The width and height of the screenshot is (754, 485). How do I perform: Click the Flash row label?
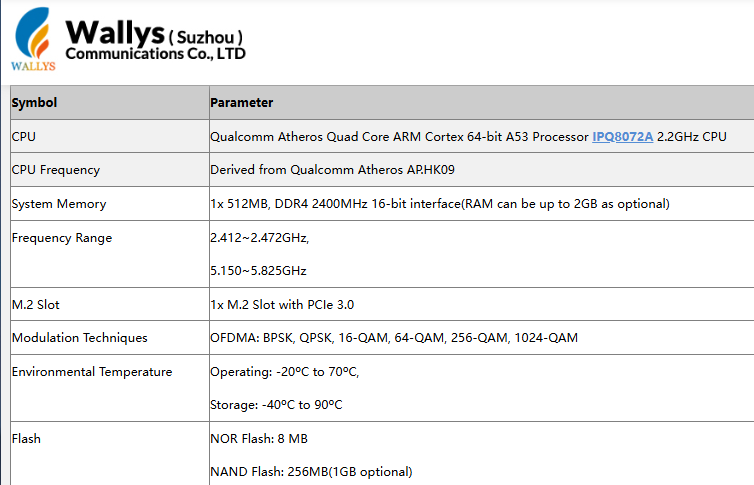(x=26, y=438)
